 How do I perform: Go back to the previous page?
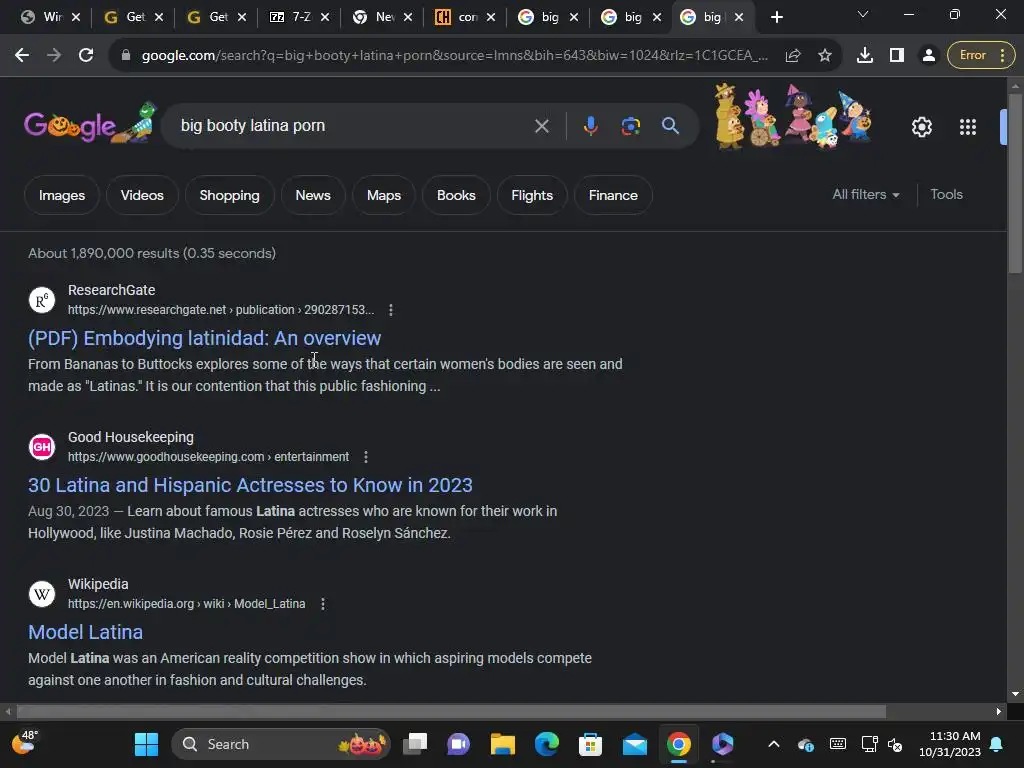pyautogui.click(x=22, y=56)
